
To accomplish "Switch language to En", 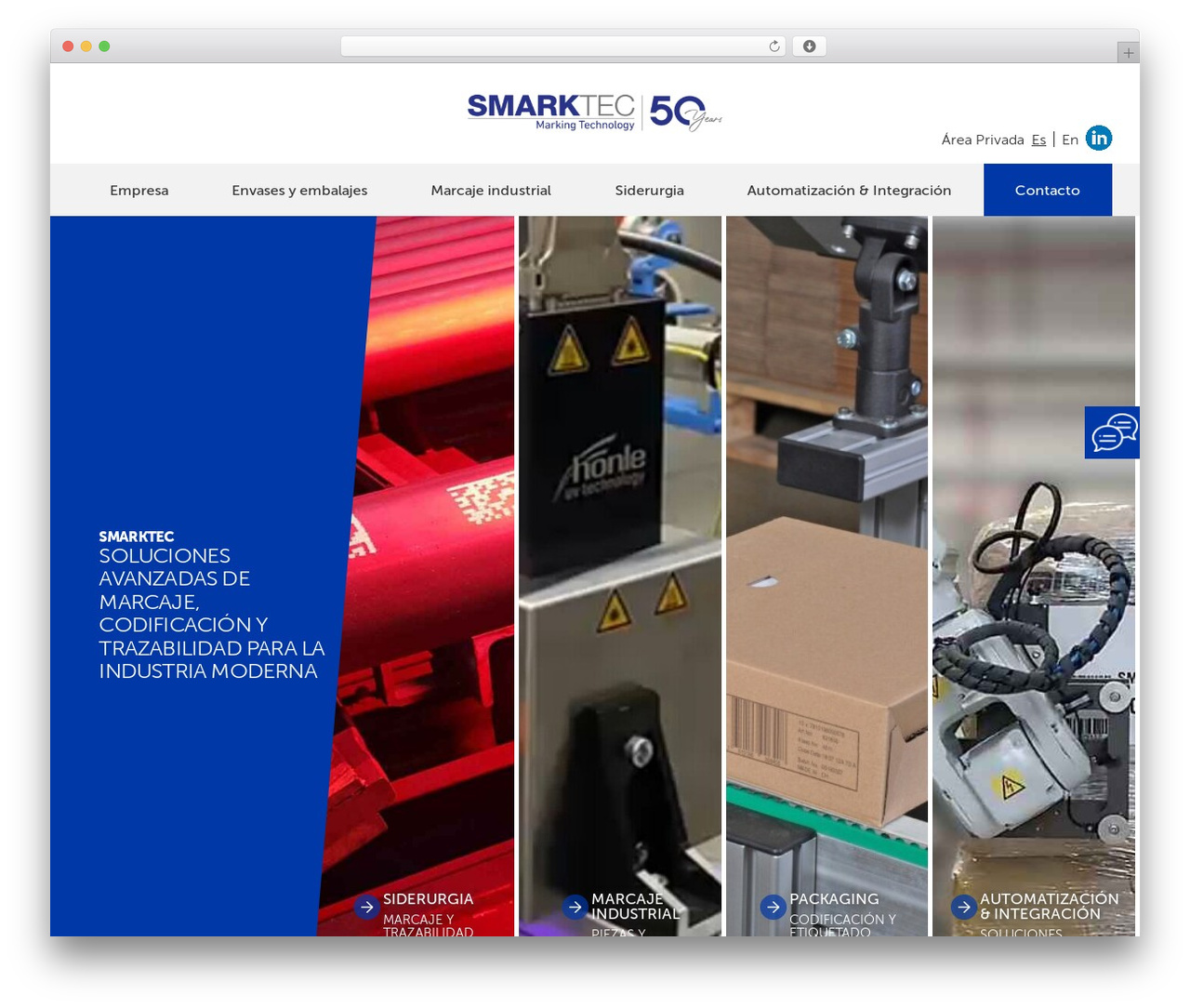I will [1070, 139].
